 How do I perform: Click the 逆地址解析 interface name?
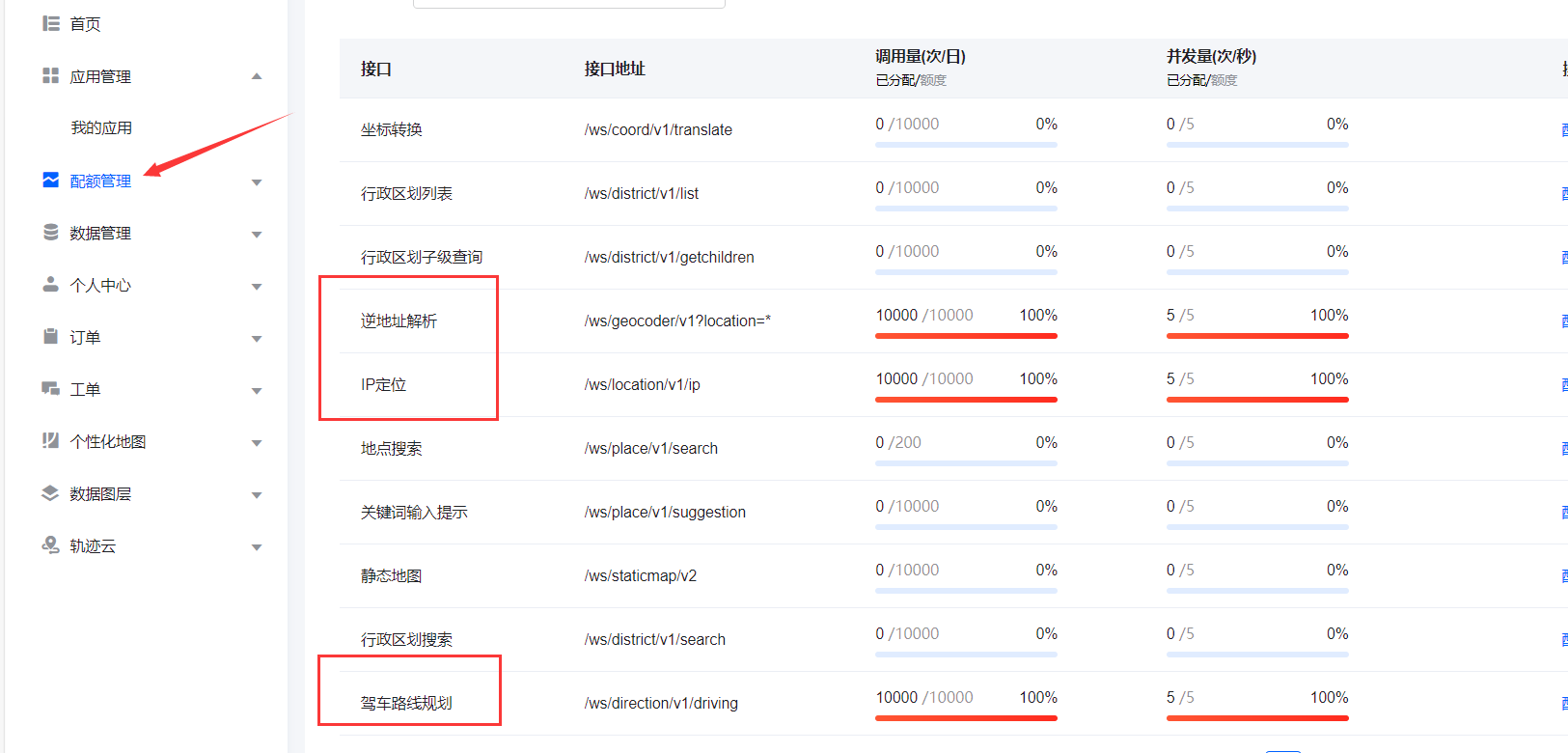point(399,321)
